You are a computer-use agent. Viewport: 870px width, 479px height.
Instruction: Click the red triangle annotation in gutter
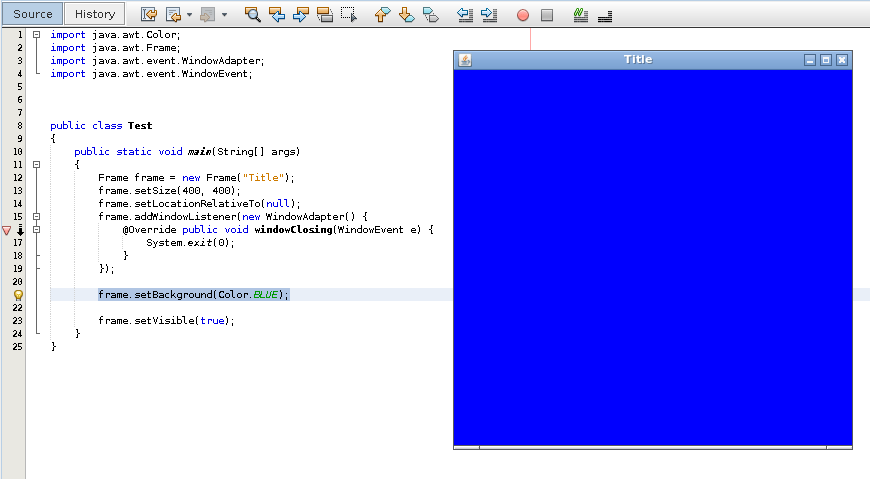tap(7, 230)
